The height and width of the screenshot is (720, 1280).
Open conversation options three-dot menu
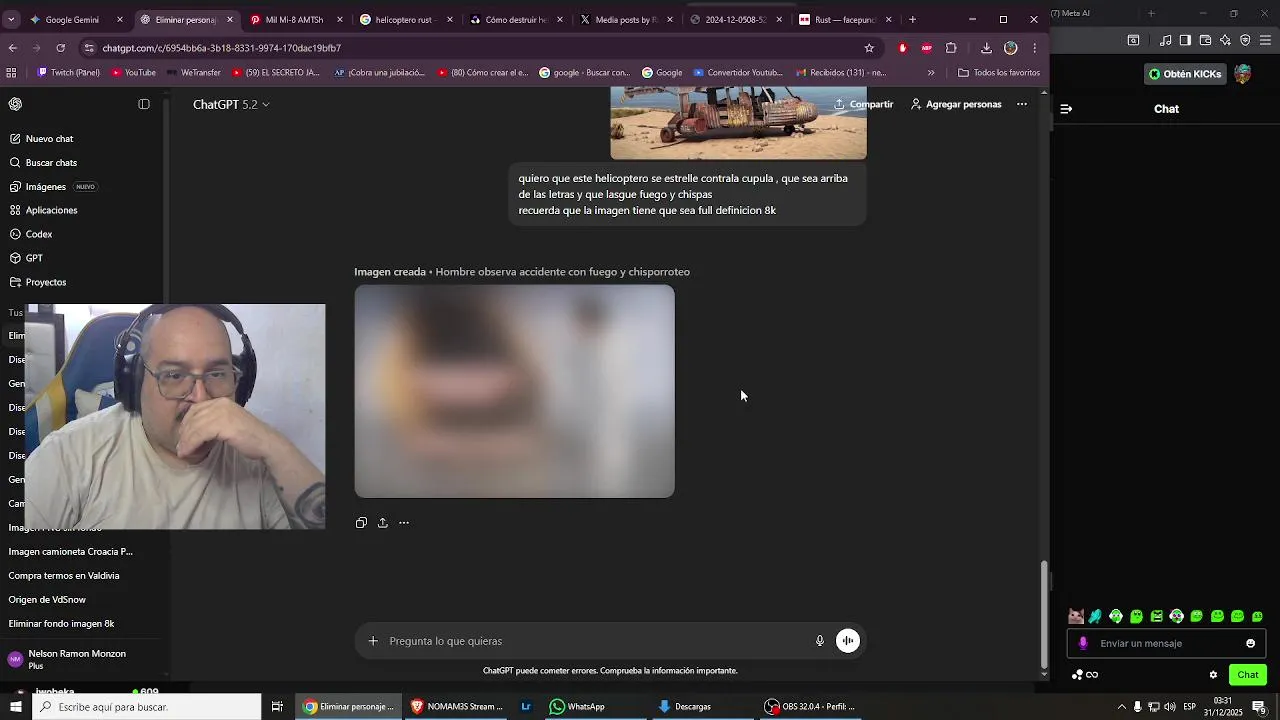1022,104
